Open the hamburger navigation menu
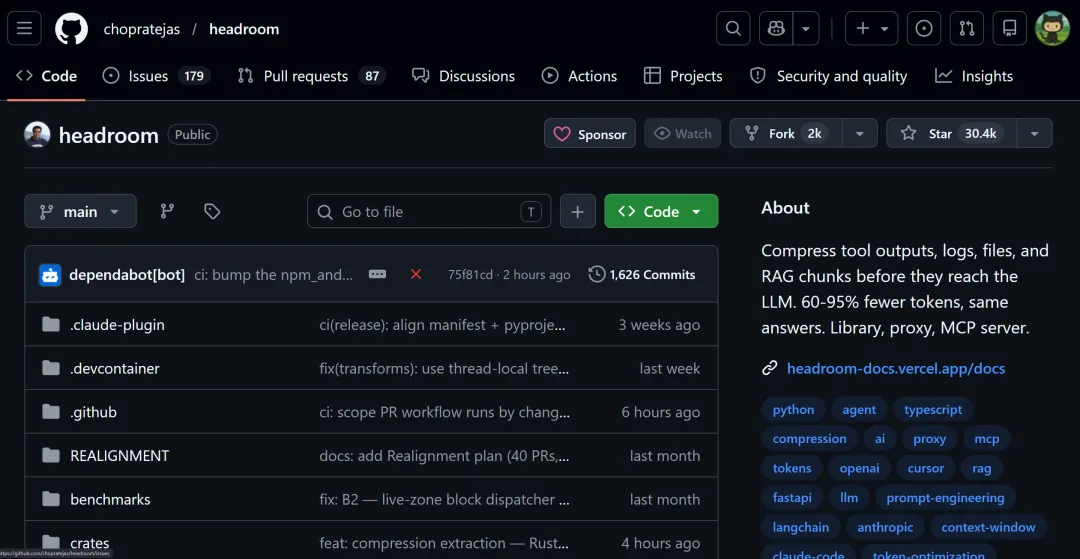The image size is (1080, 559). pyautogui.click(x=24, y=29)
